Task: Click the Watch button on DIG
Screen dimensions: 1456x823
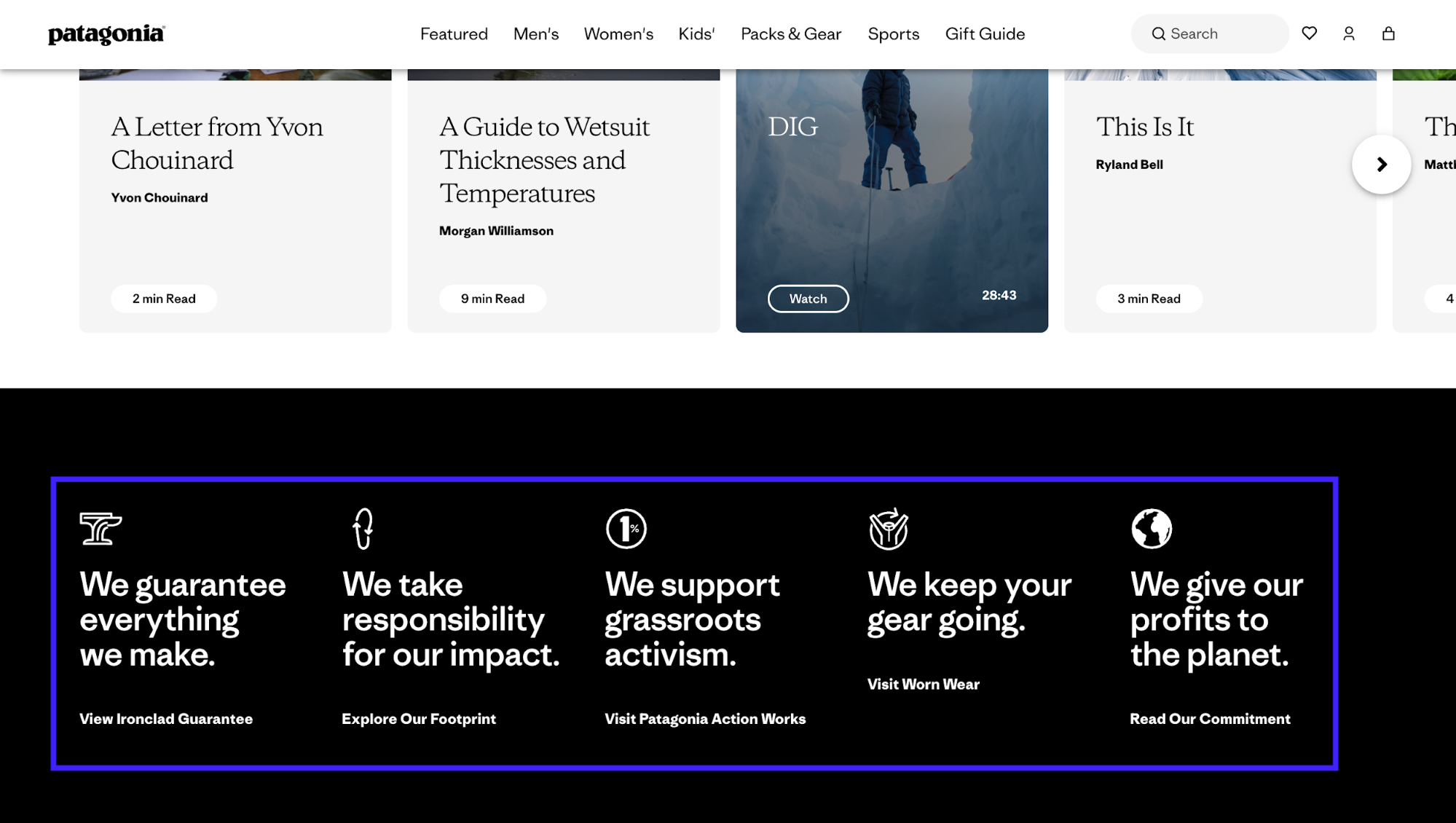Action: tap(808, 299)
